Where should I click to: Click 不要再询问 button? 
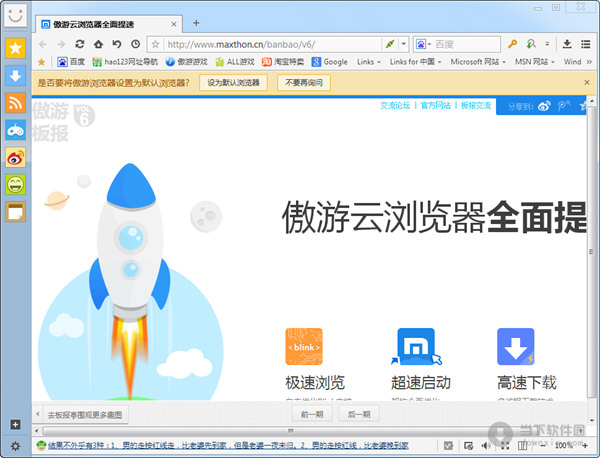(x=304, y=83)
